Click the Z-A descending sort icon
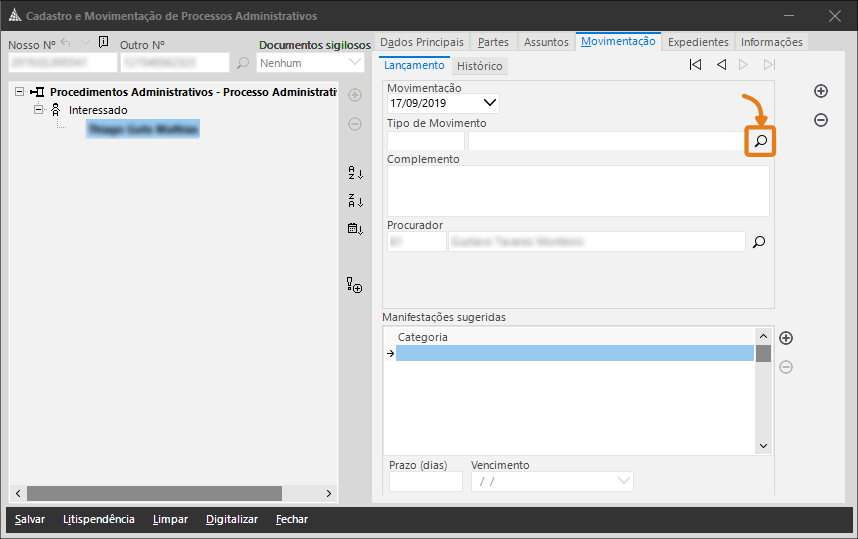The height and width of the screenshot is (539, 858). coord(354,200)
